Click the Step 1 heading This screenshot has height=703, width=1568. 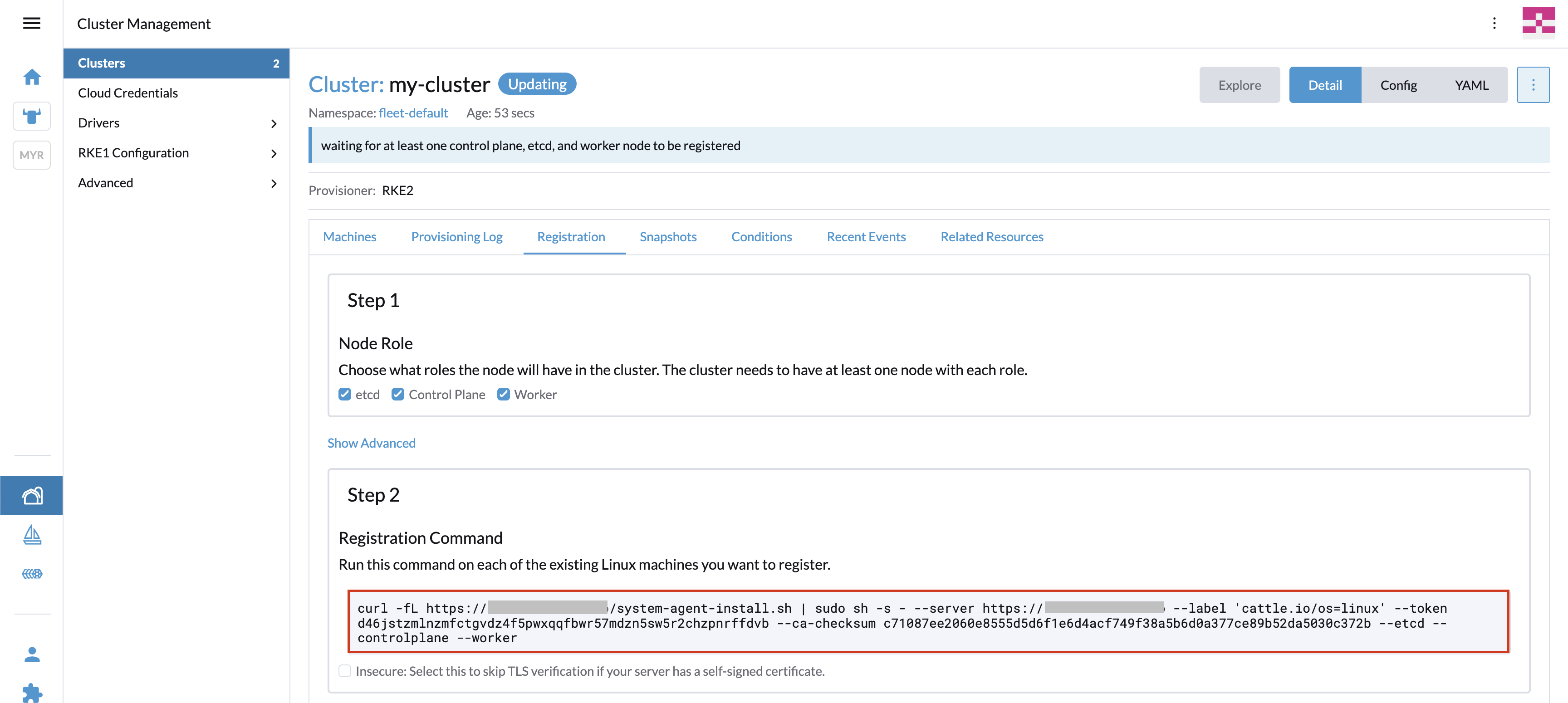(x=373, y=300)
